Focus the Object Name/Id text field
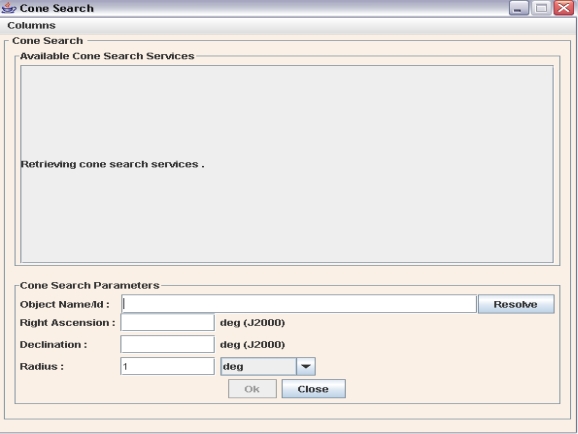 pos(299,304)
